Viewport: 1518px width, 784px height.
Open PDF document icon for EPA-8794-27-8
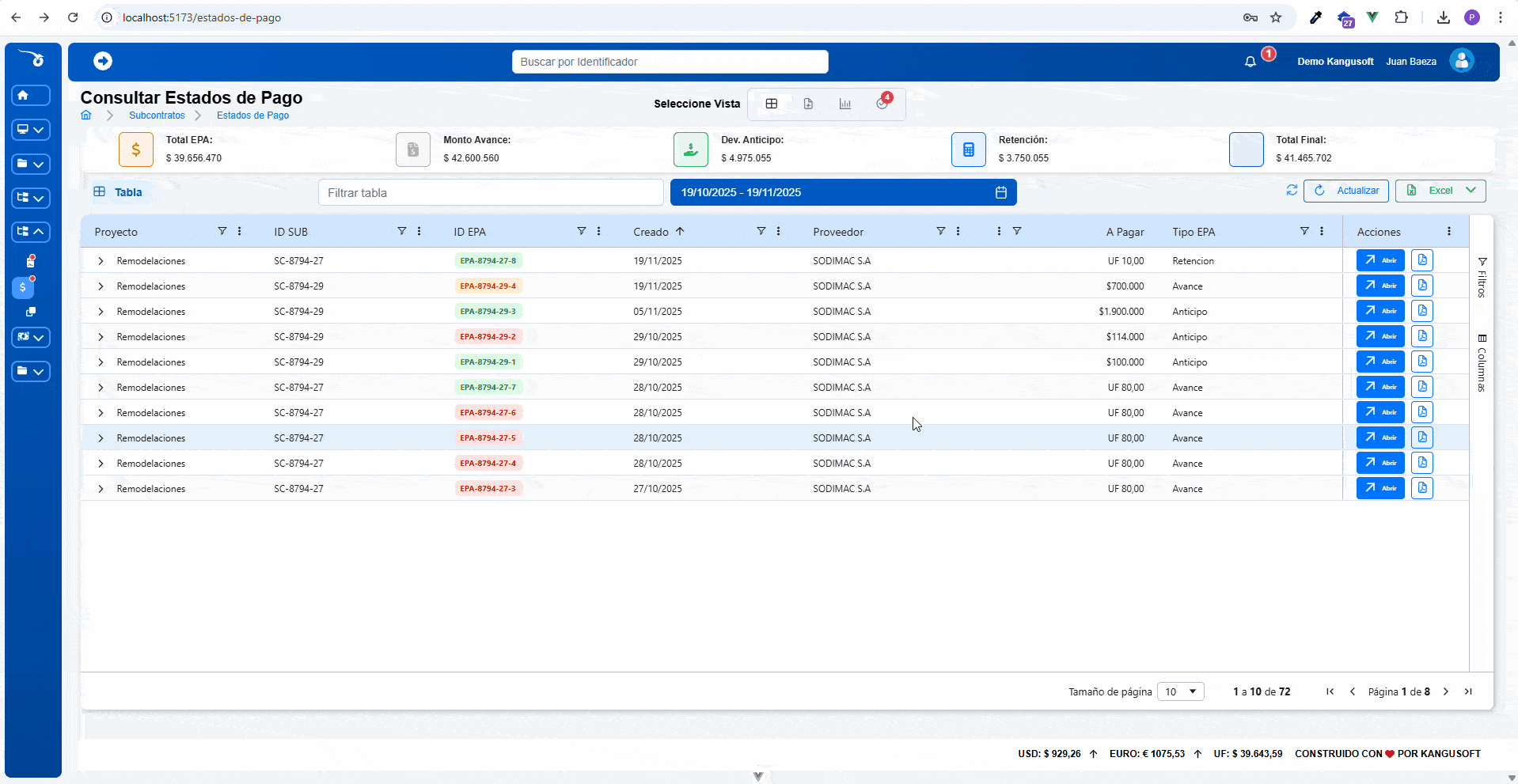click(x=1422, y=260)
